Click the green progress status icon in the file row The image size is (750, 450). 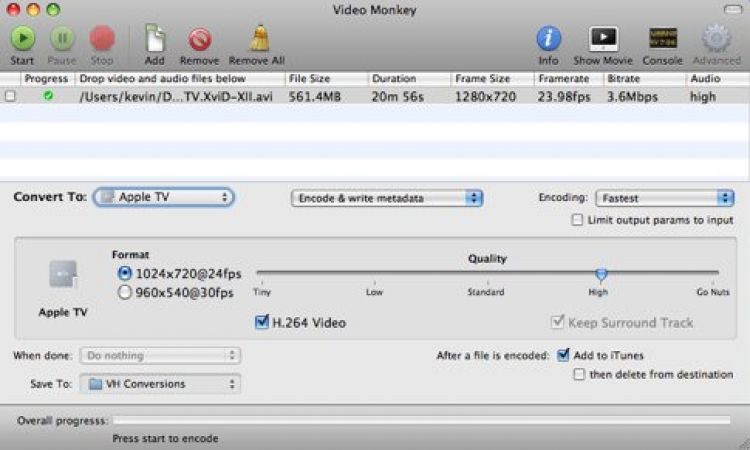48,96
